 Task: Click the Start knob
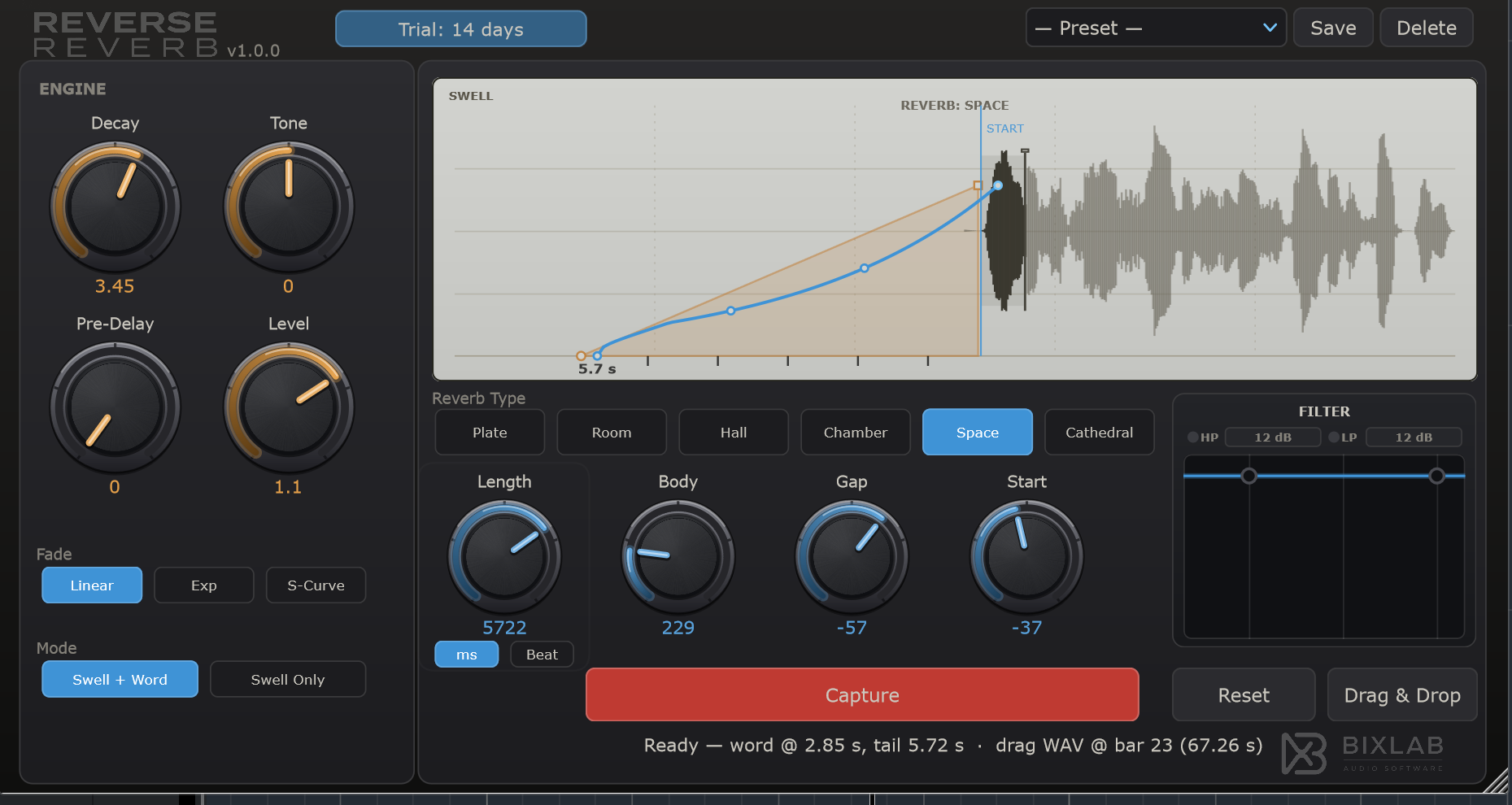tap(1026, 557)
